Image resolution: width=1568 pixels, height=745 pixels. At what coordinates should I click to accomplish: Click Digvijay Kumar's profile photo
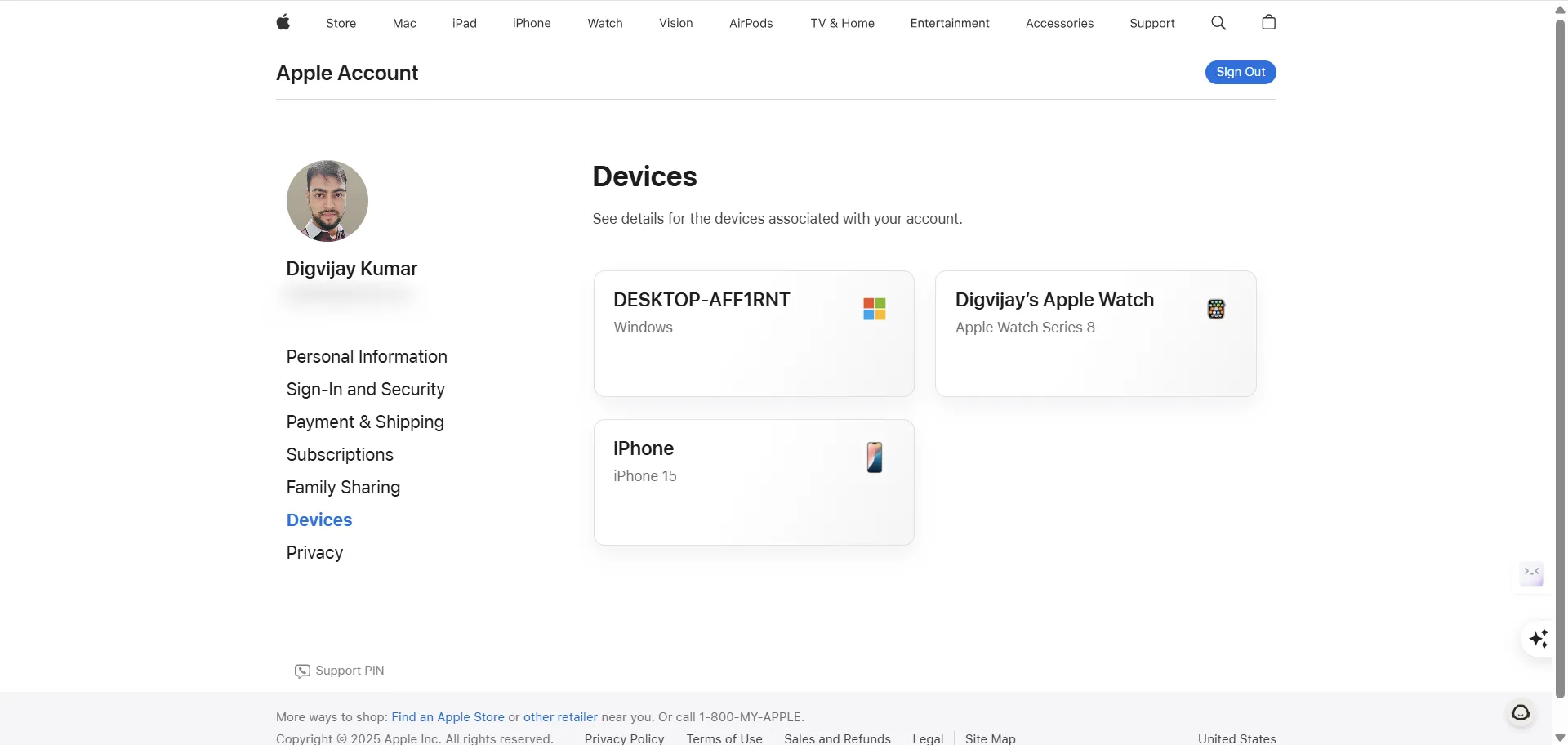point(327,201)
